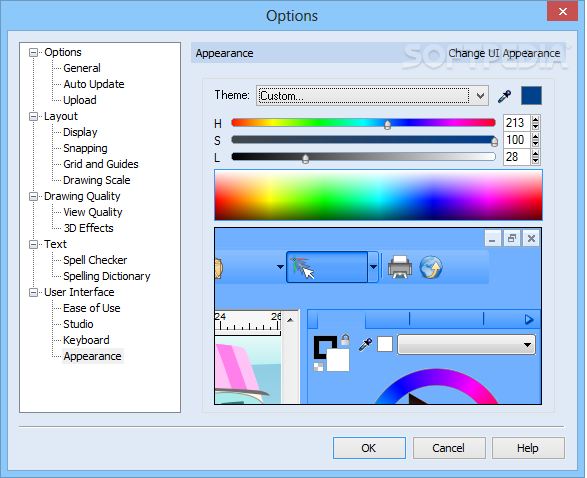Image resolution: width=587 pixels, height=478 pixels.
Task: Click the globe upload icon in the preview
Action: (x=431, y=267)
